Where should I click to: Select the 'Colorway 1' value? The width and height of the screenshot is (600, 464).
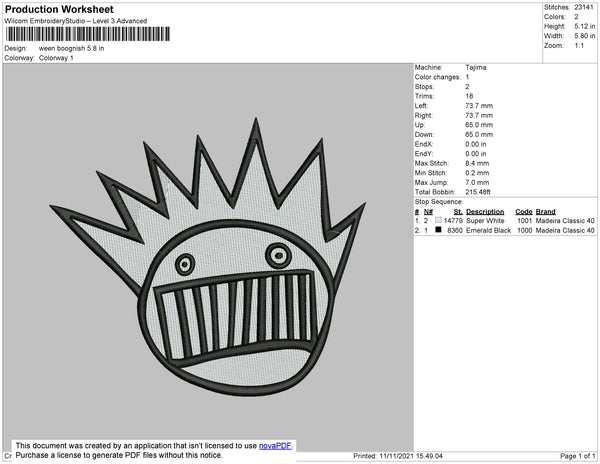tap(56, 58)
